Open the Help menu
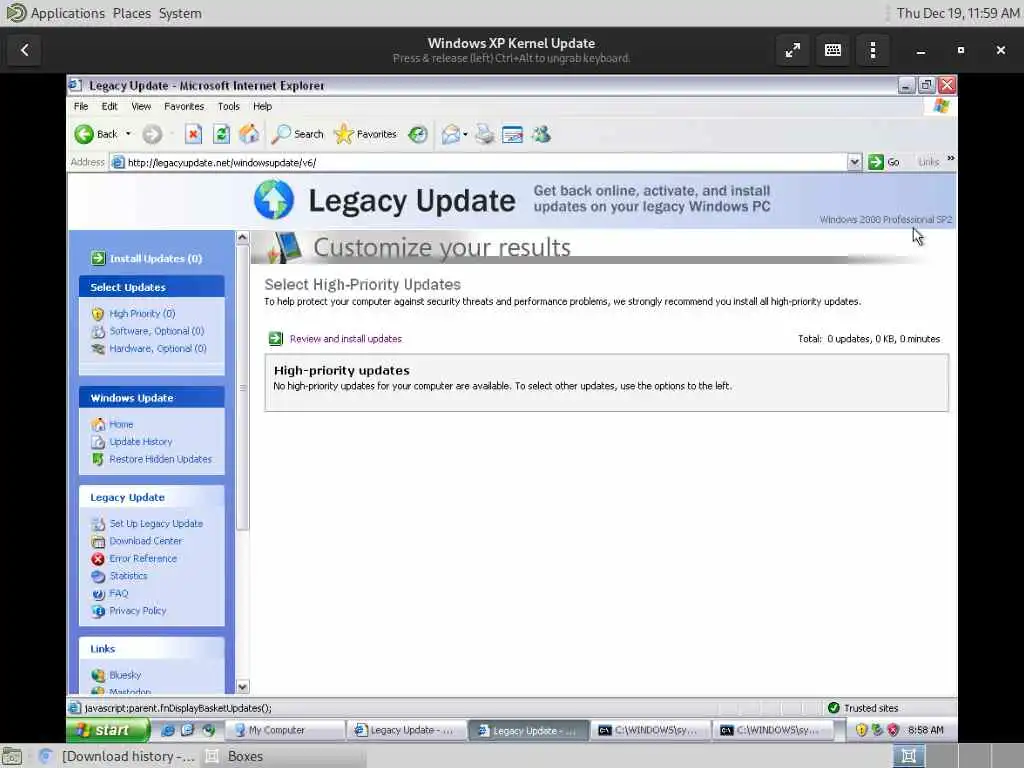Screen dimensions: 1024x768 [263, 106]
